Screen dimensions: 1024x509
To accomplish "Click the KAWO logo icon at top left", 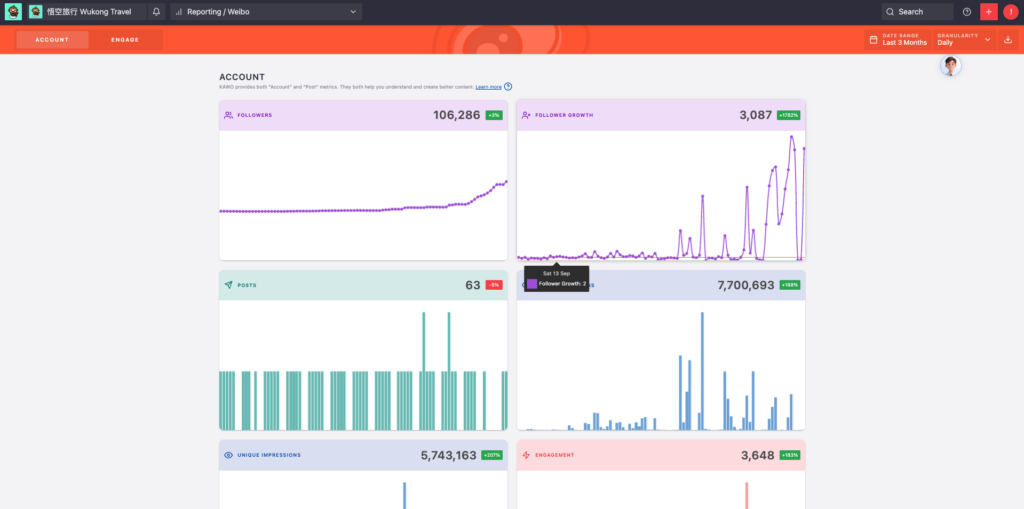I will click(13, 12).
